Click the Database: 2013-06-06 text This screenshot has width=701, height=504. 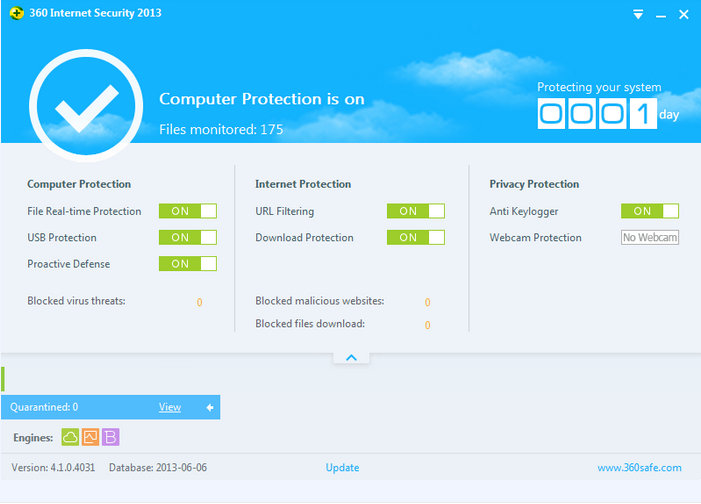point(158,468)
